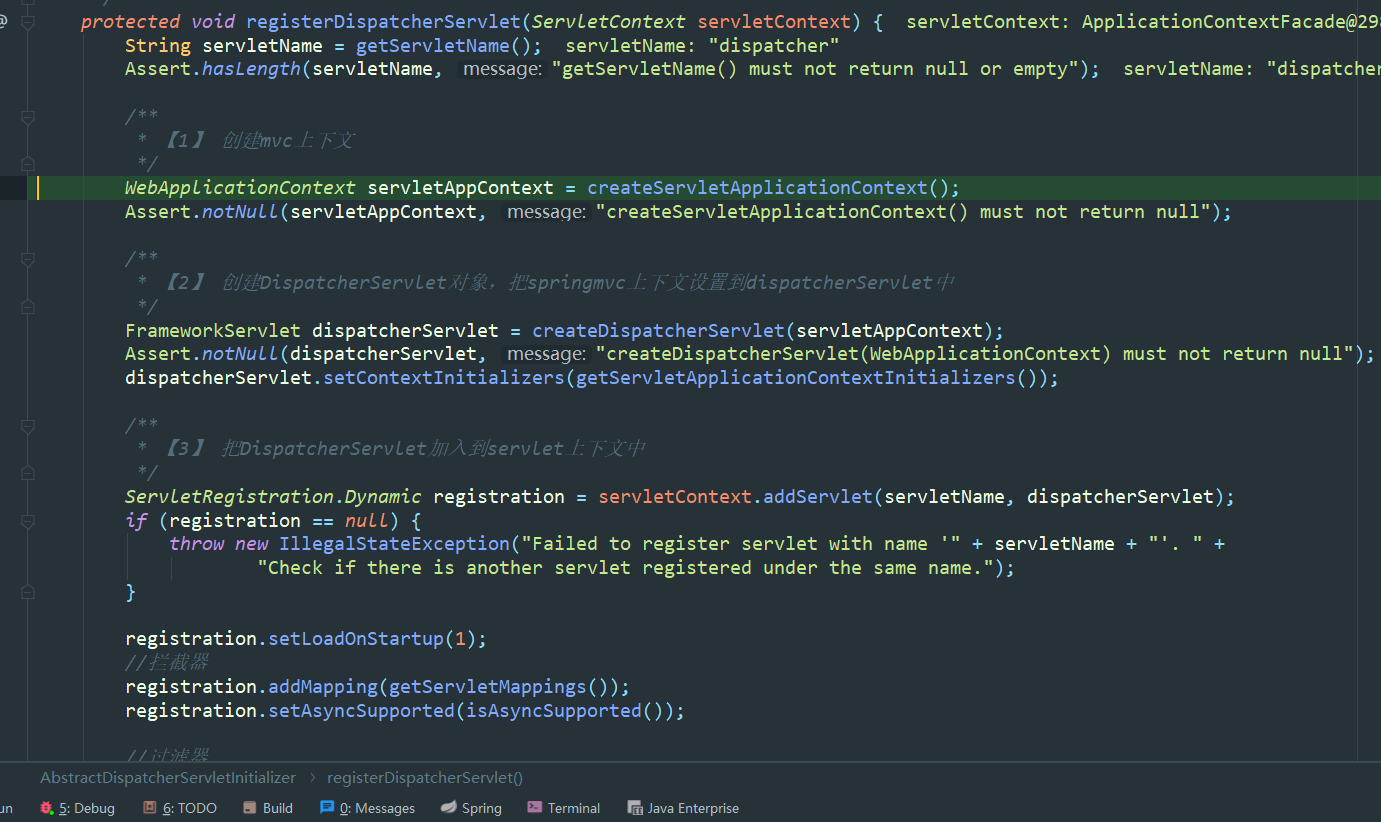1381x822 pixels.
Task: Click createServletApplicationContext() call on highlighted line
Action: (x=768, y=188)
